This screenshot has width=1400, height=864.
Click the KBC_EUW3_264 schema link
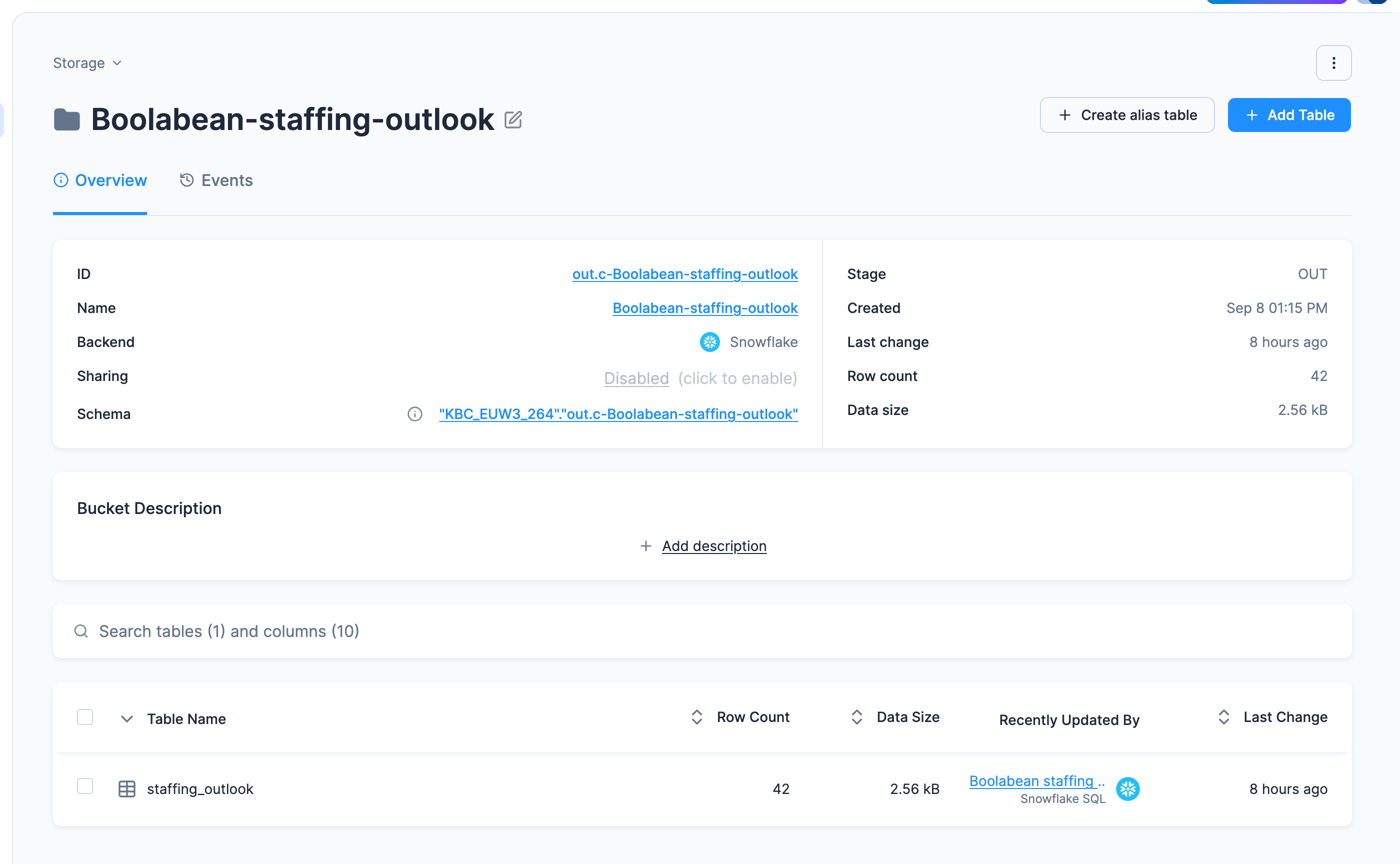(x=618, y=413)
